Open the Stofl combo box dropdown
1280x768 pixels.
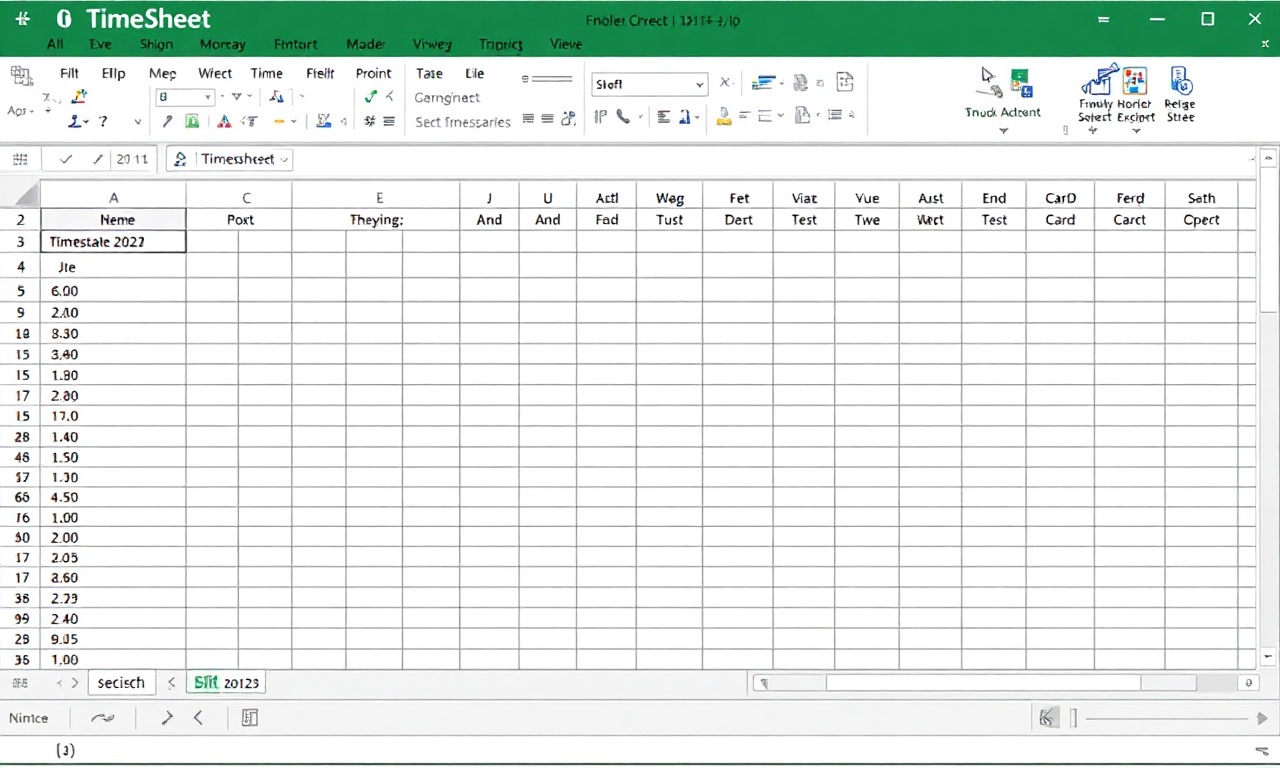(x=699, y=85)
